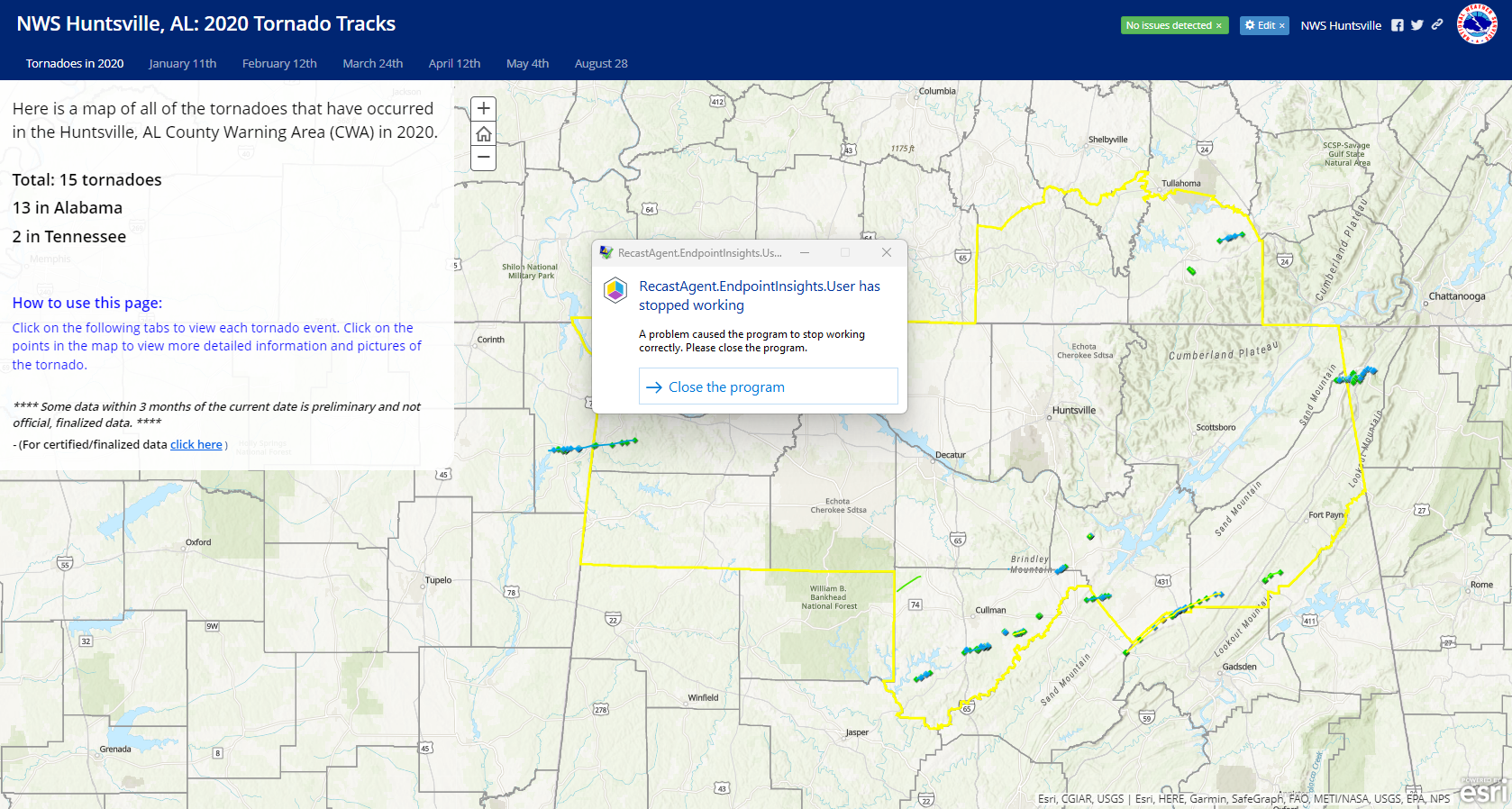
Task: Switch to the May 4th tab
Action: click(527, 63)
